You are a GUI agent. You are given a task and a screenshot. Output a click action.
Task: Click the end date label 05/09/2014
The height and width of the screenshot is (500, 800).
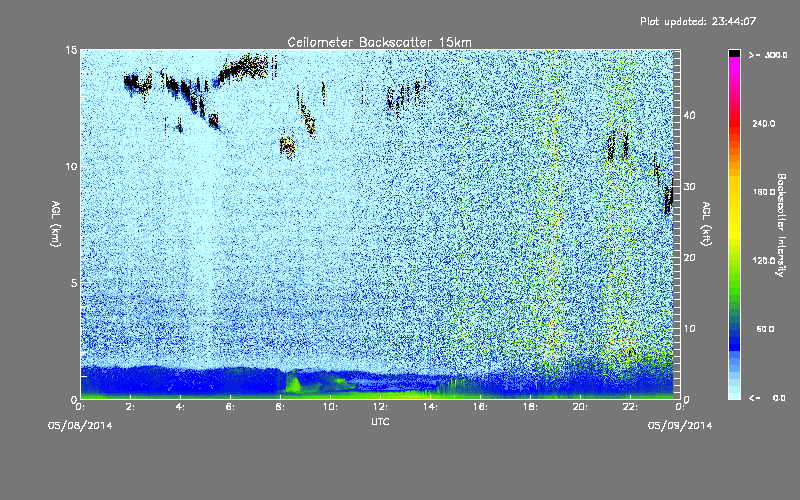point(680,426)
